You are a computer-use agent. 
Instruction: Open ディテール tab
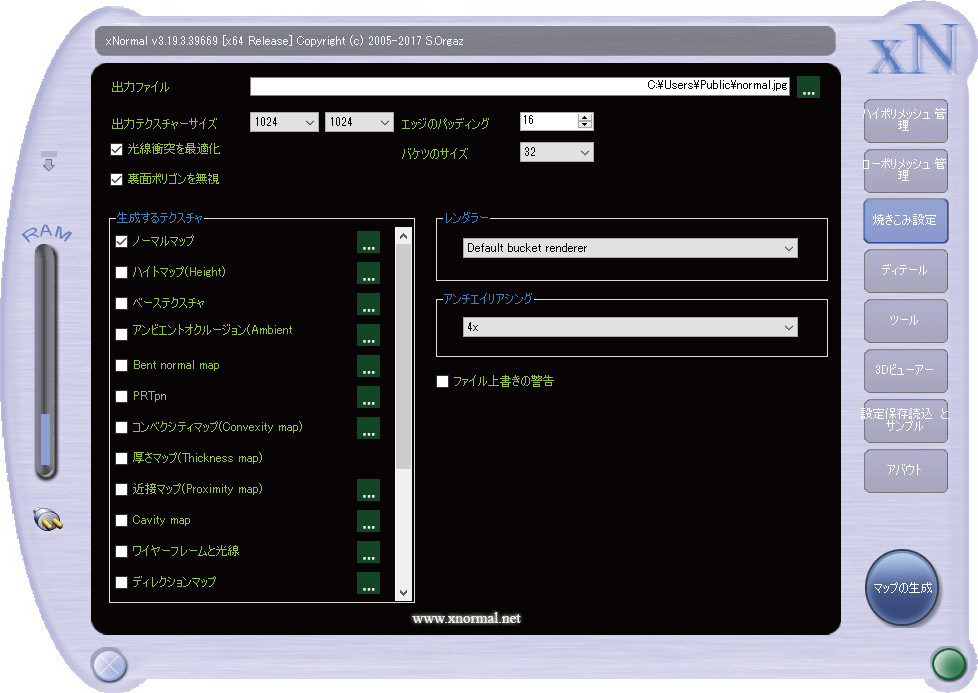pyautogui.click(x=905, y=271)
